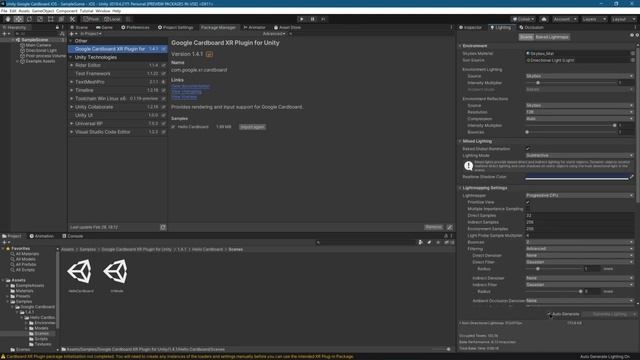Select the combined Transform tool
640x360 pixels.
point(61,19)
